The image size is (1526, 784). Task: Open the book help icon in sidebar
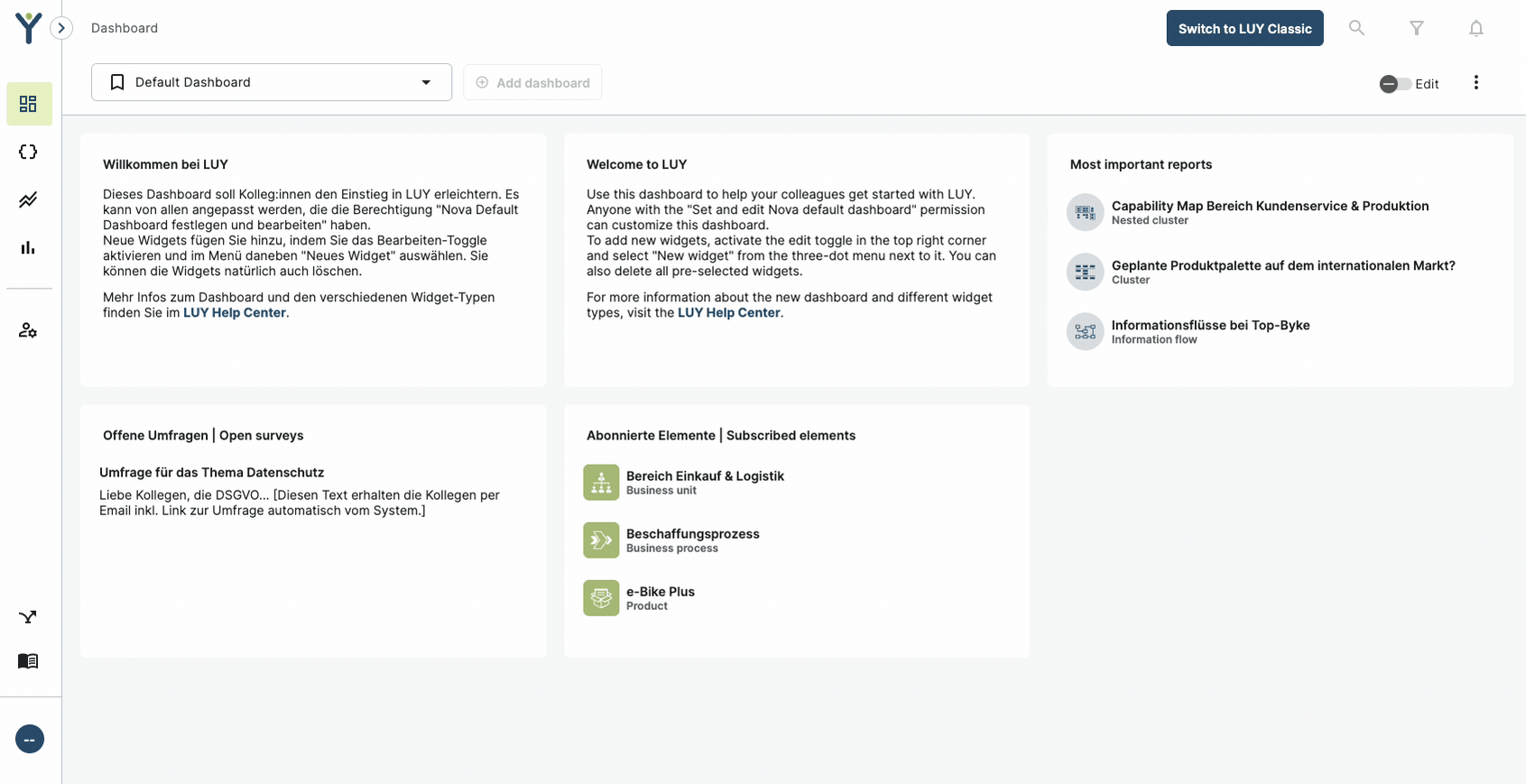click(x=28, y=661)
